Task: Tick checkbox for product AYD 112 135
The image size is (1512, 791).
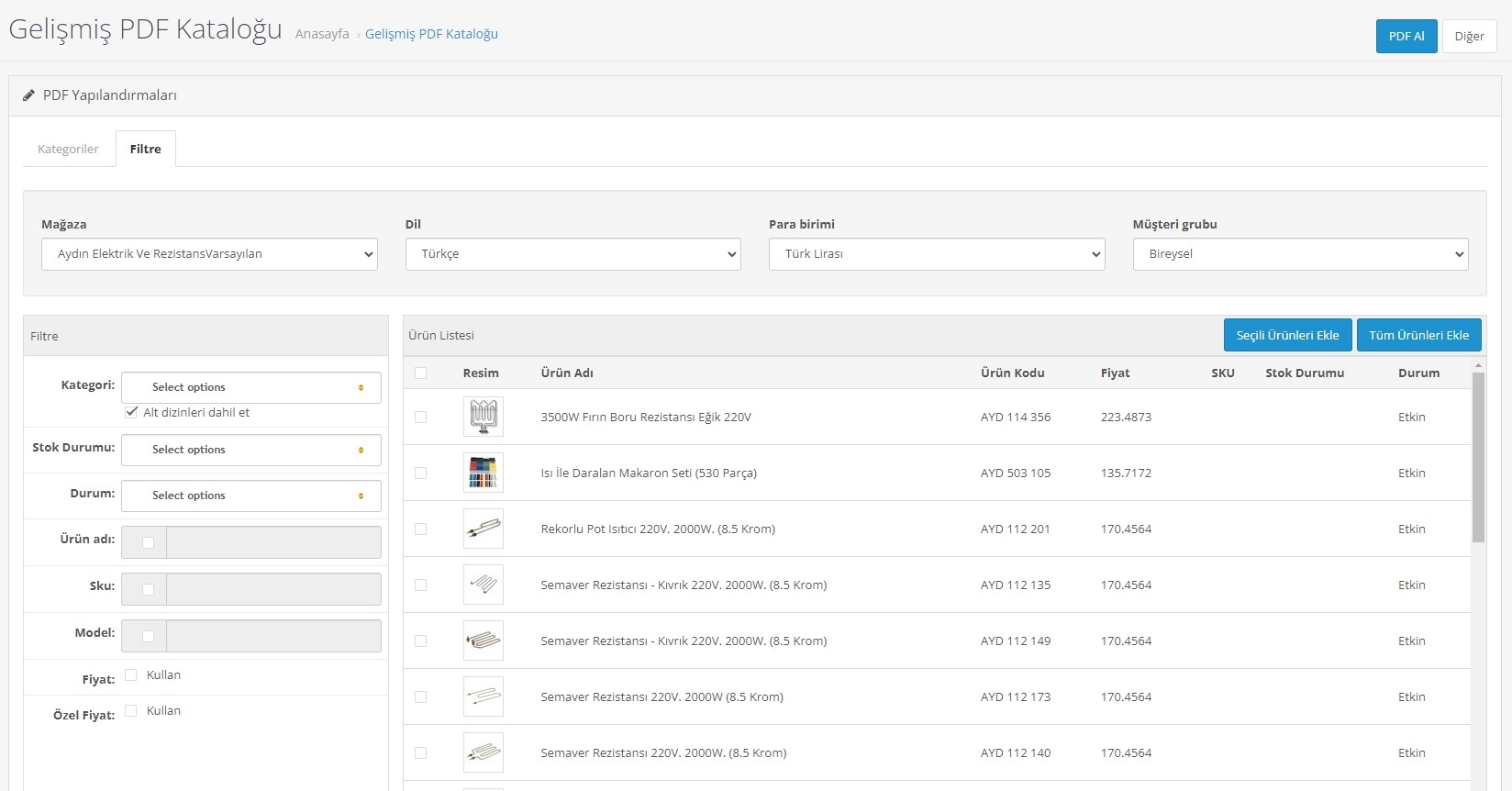Action: point(421,585)
